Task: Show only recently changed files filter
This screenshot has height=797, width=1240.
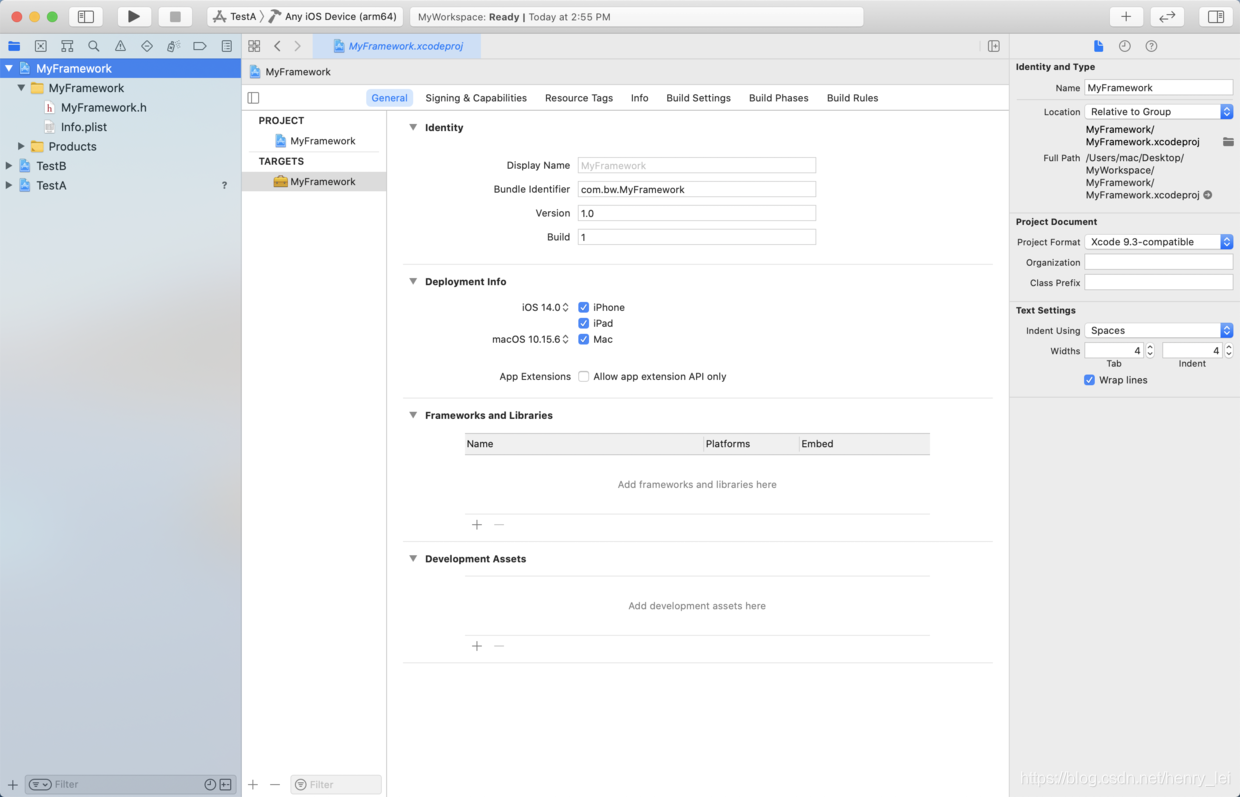Action: click(210, 785)
